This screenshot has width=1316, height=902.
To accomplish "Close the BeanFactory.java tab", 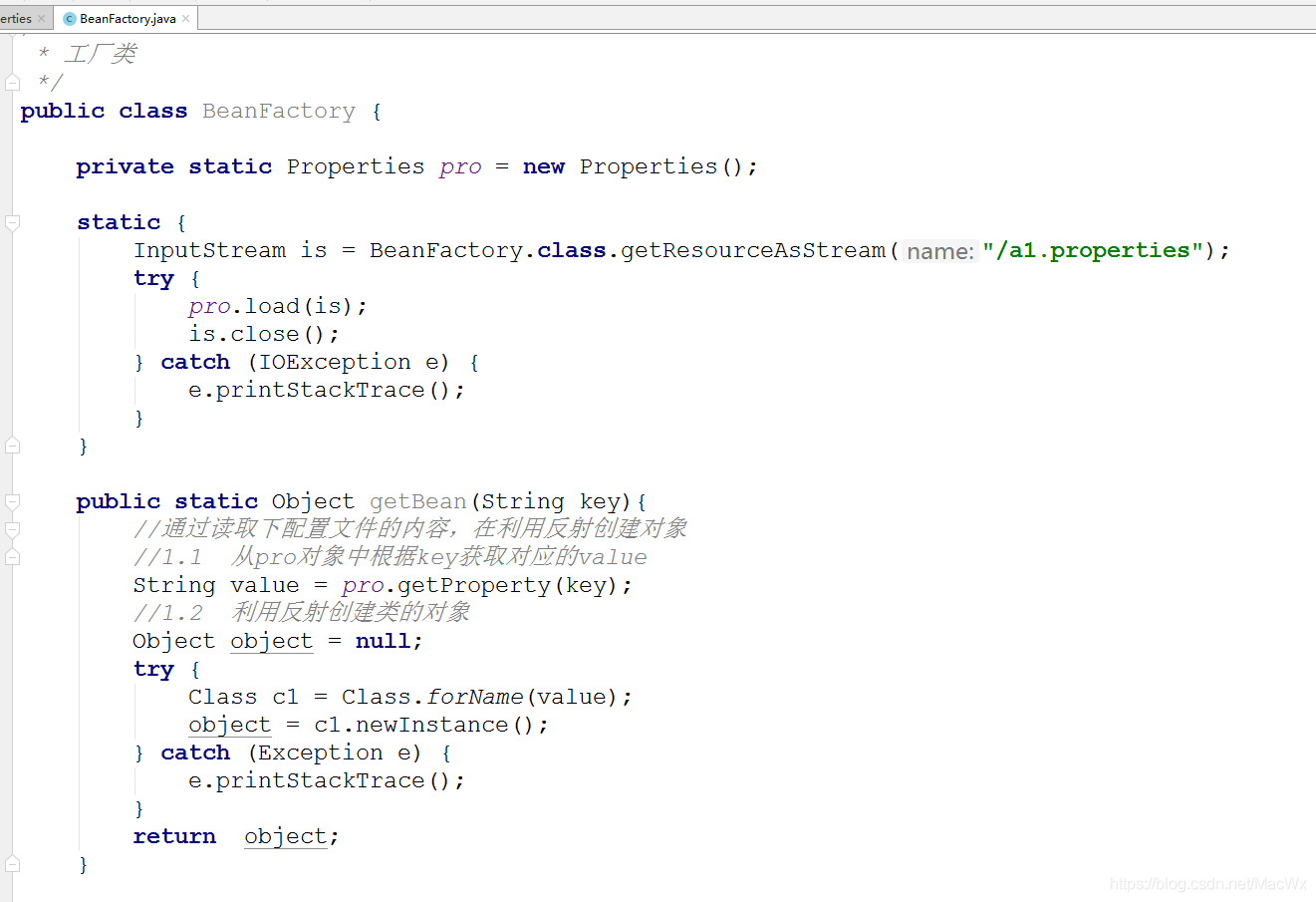I will point(186,18).
